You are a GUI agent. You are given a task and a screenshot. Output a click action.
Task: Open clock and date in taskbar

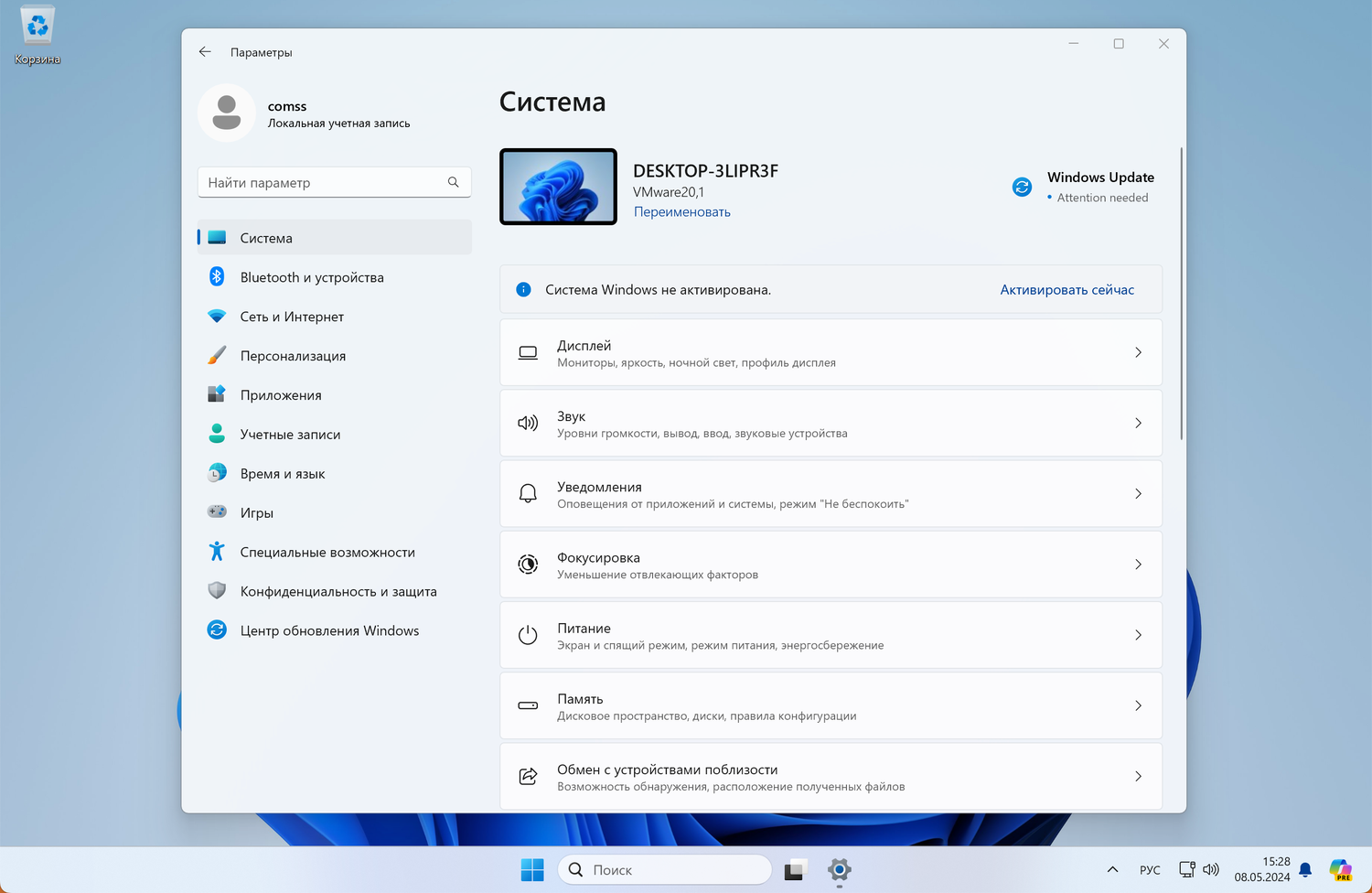click(1262, 869)
